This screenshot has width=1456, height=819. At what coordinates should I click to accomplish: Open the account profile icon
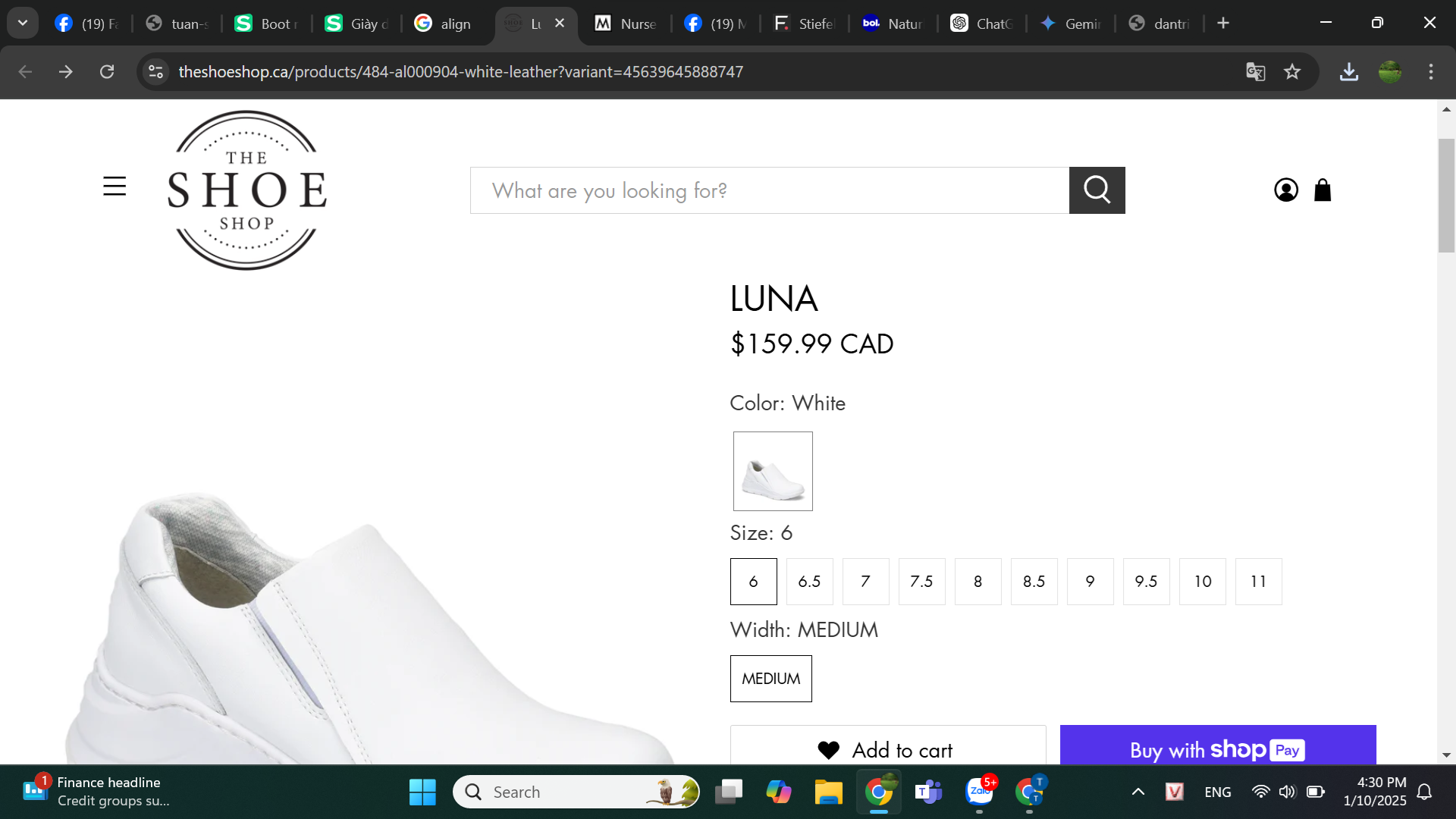tap(1286, 190)
